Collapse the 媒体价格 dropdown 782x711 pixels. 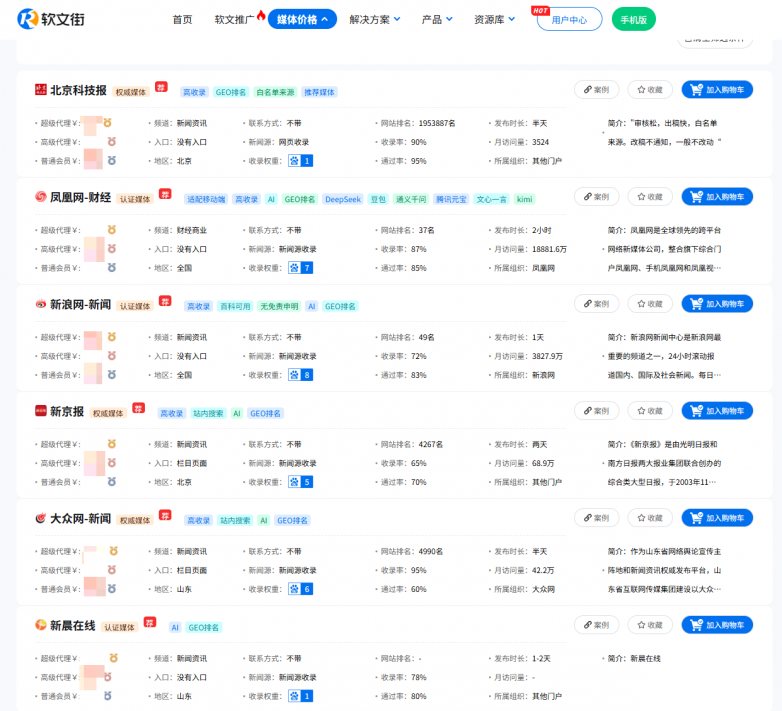[302, 19]
